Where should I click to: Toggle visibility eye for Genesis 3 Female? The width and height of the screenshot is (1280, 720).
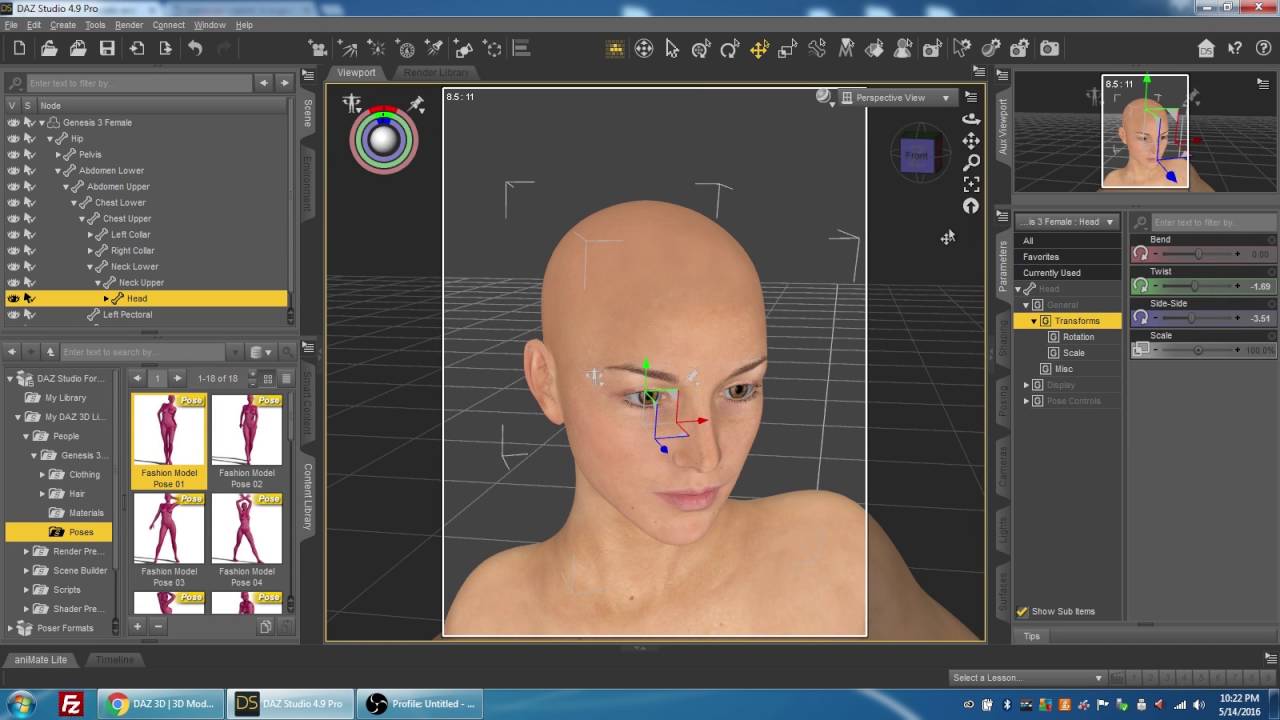pos(13,122)
